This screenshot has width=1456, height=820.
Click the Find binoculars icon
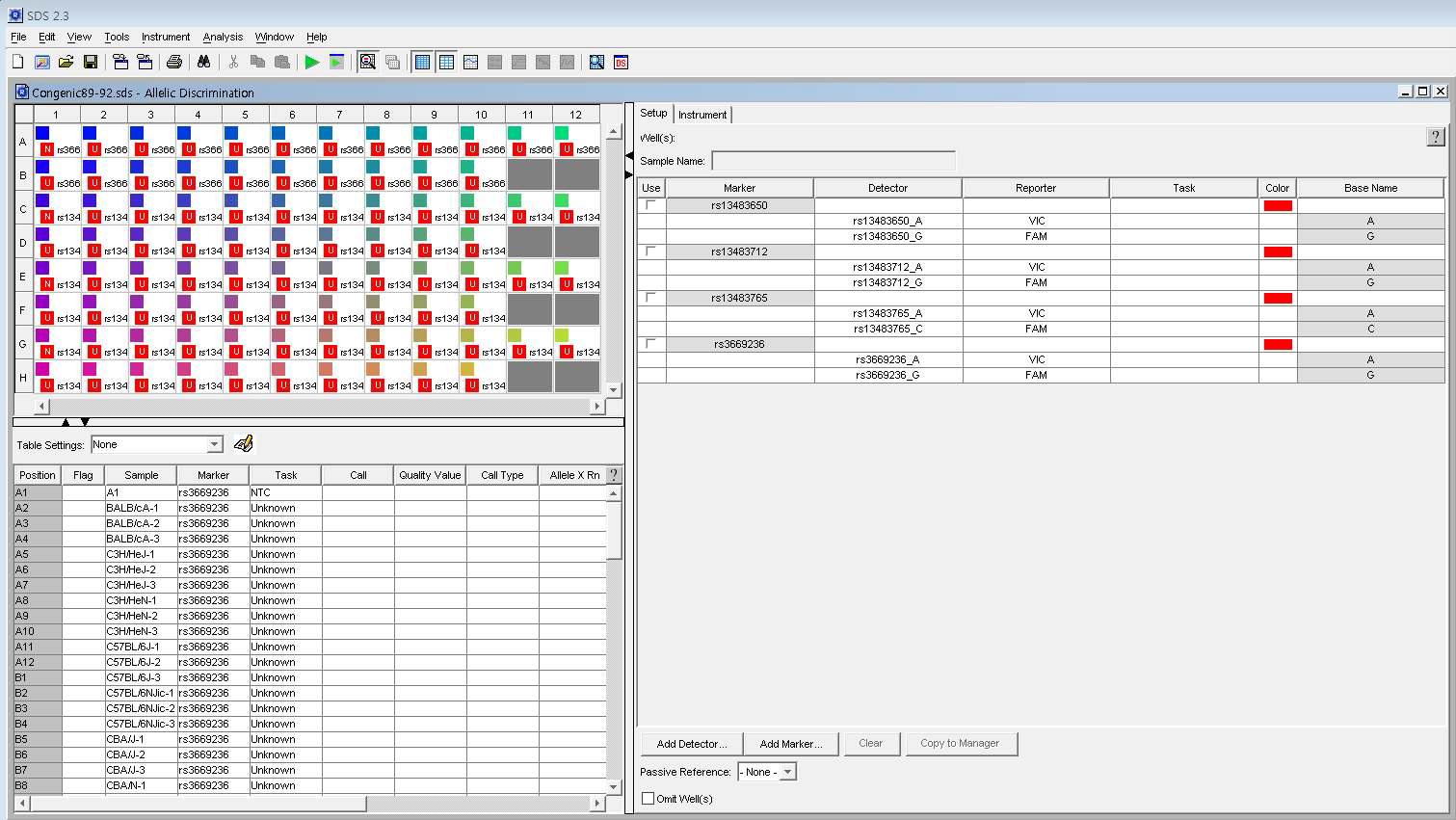[x=203, y=62]
